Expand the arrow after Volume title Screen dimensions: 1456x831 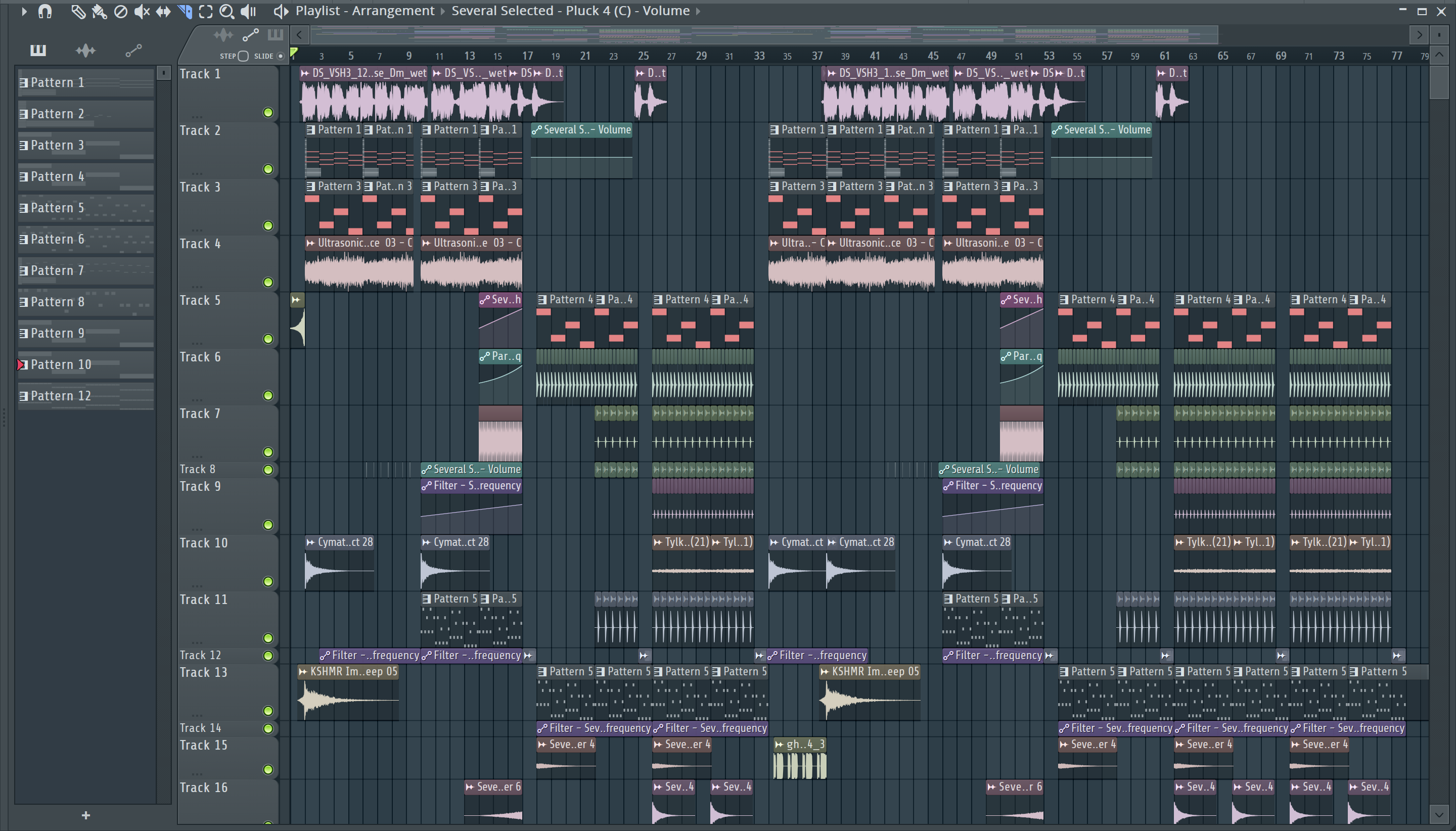pyautogui.click(x=698, y=11)
